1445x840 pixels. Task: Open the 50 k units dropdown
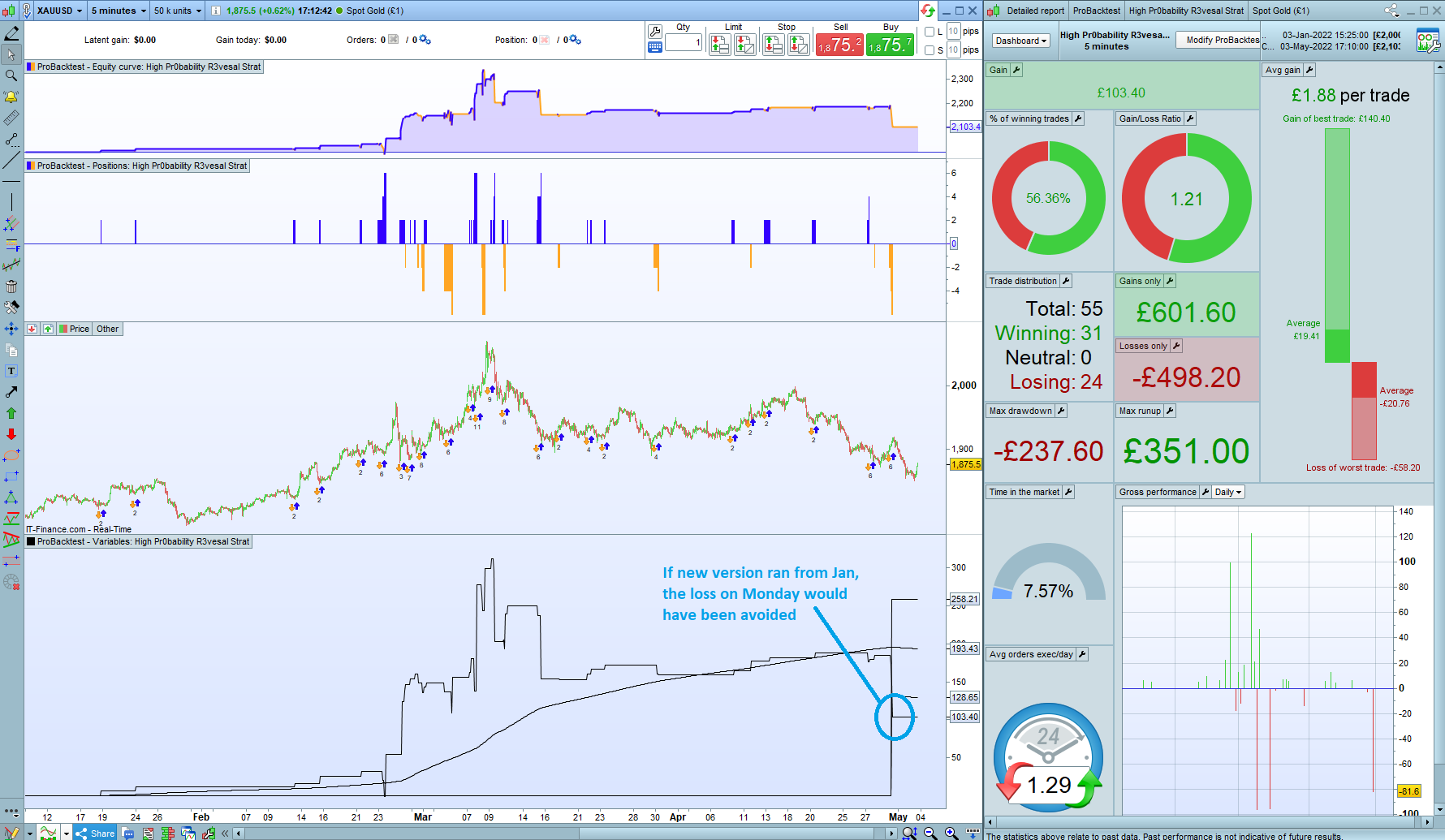click(178, 11)
